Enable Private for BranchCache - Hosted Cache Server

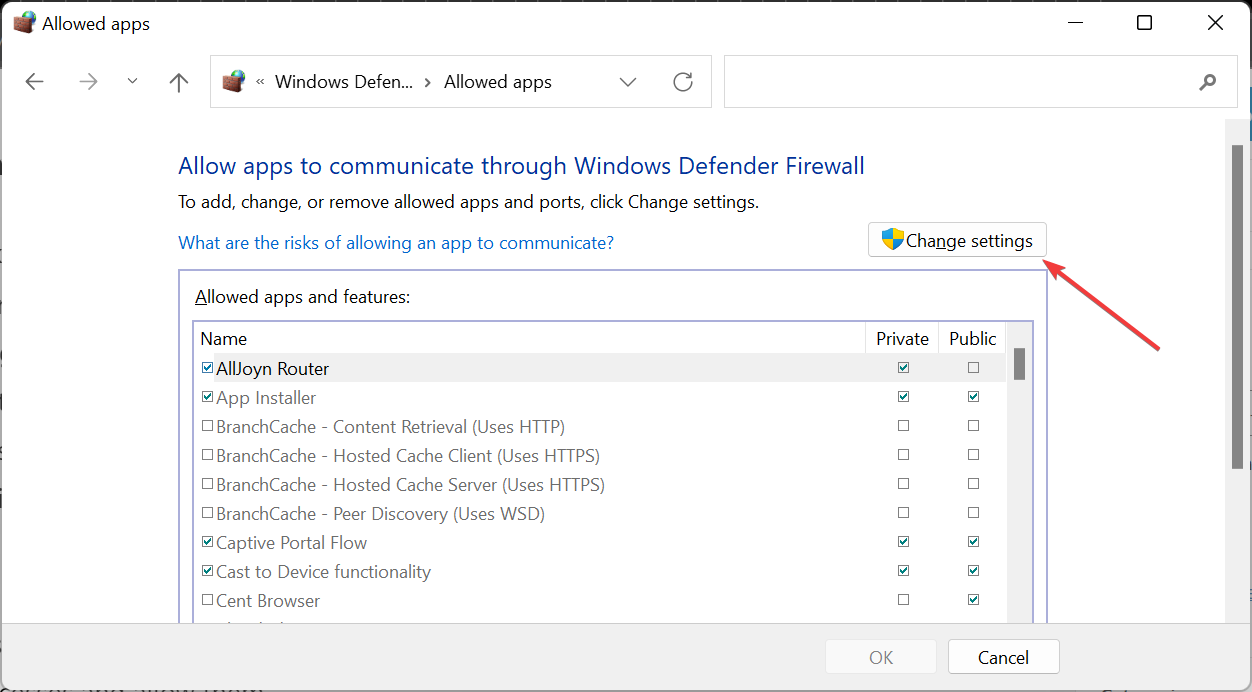coord(904,484)
